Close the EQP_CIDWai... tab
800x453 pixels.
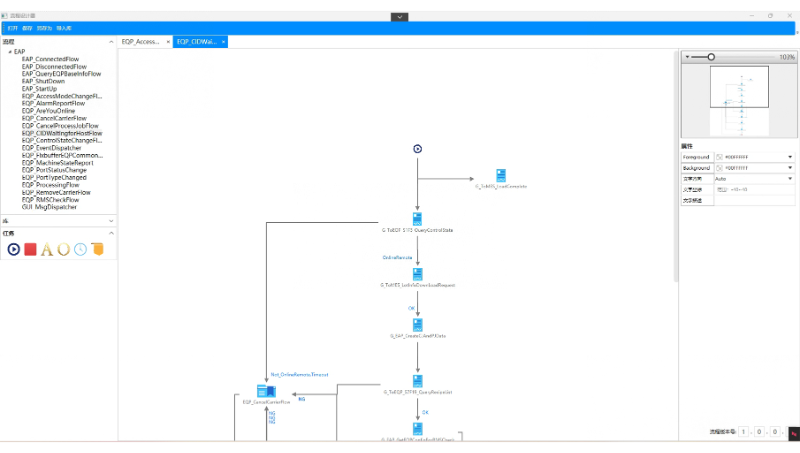tap(223, 42)
